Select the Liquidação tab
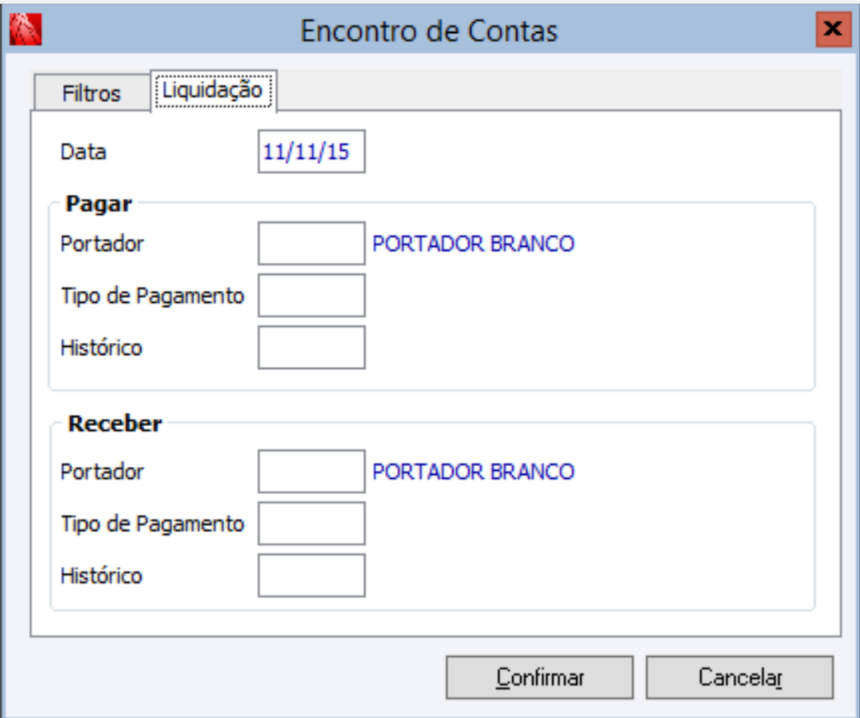Screen dimensions: 860x718 click(213, 90)
